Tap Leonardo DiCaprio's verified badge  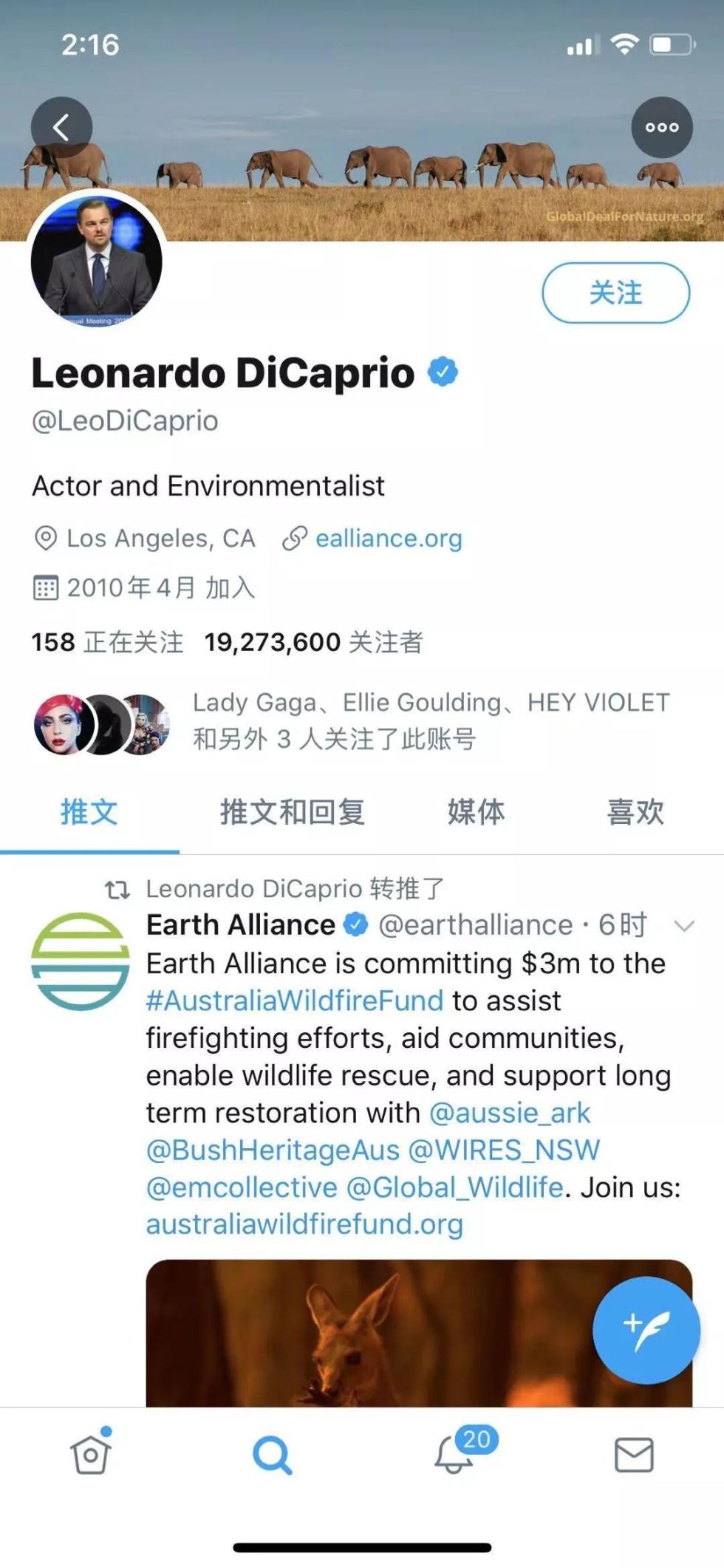click(x=443, y=372)
